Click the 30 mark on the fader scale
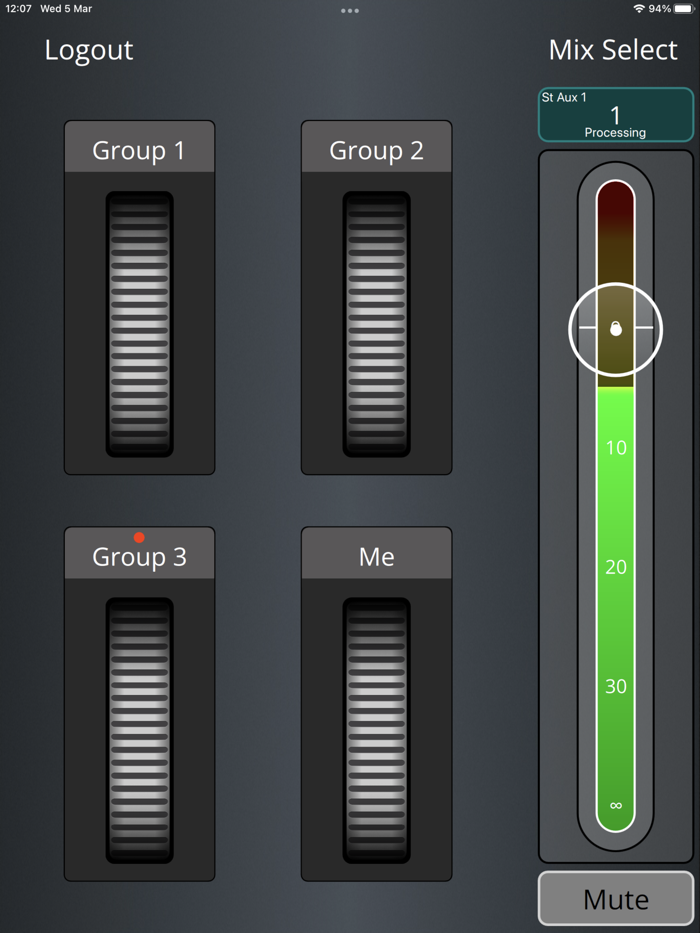 point(615,686)
